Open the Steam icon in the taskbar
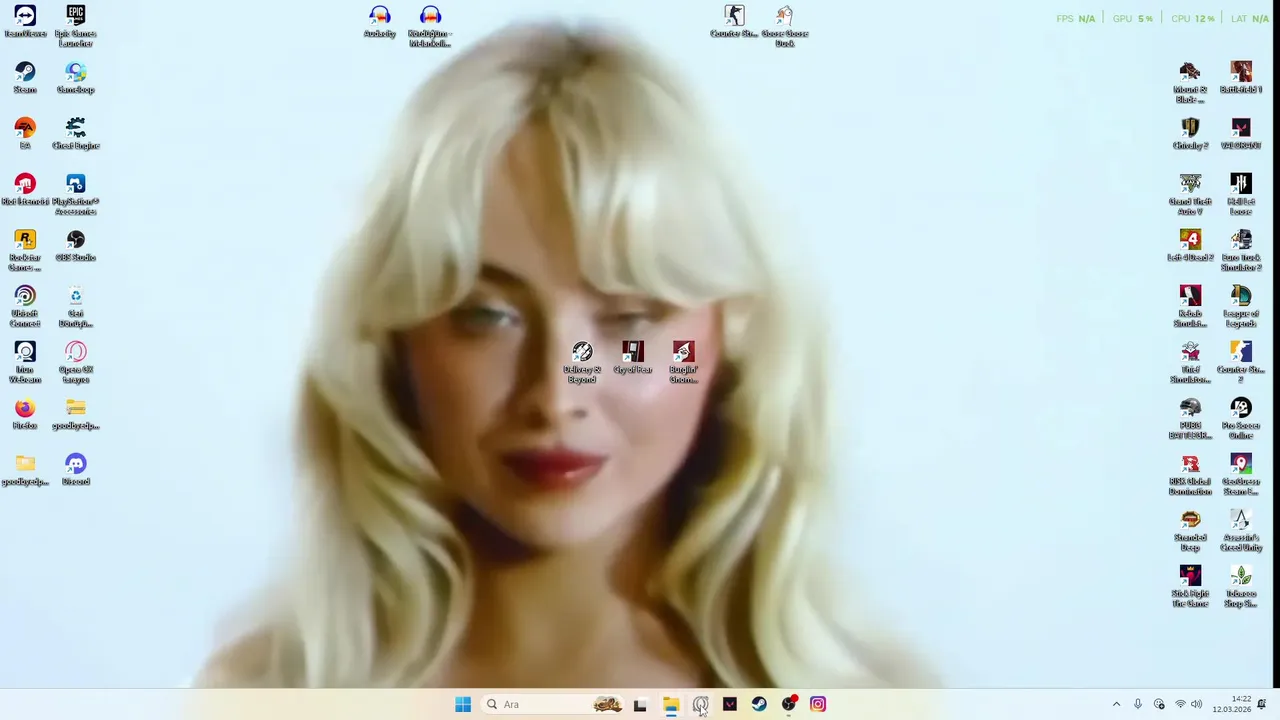Viewport: 1280px width, 720px height. 759,704
